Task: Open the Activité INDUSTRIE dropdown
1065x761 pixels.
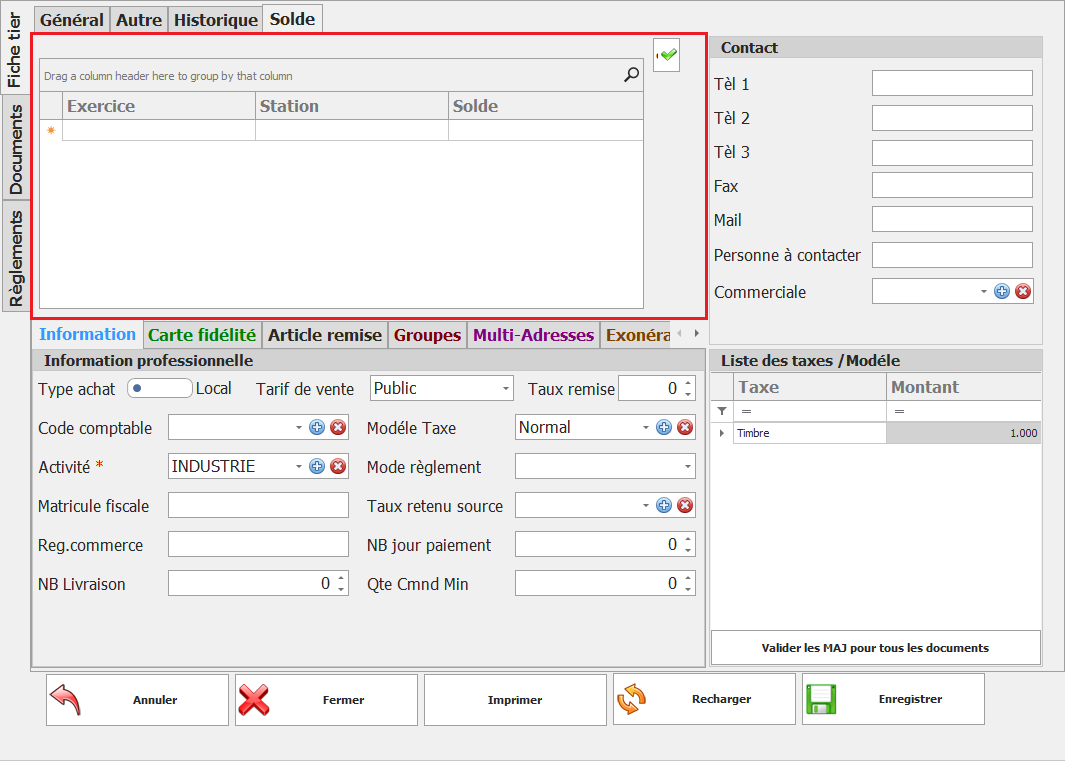Action: [x=298, y=467]
